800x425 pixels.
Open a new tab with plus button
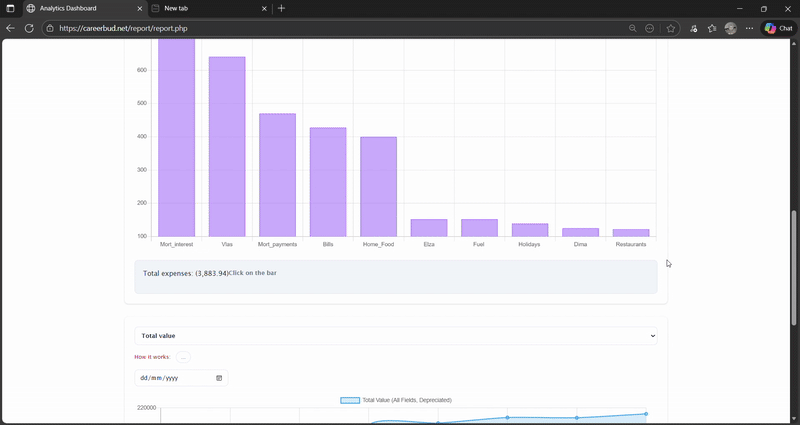point(281,8)
